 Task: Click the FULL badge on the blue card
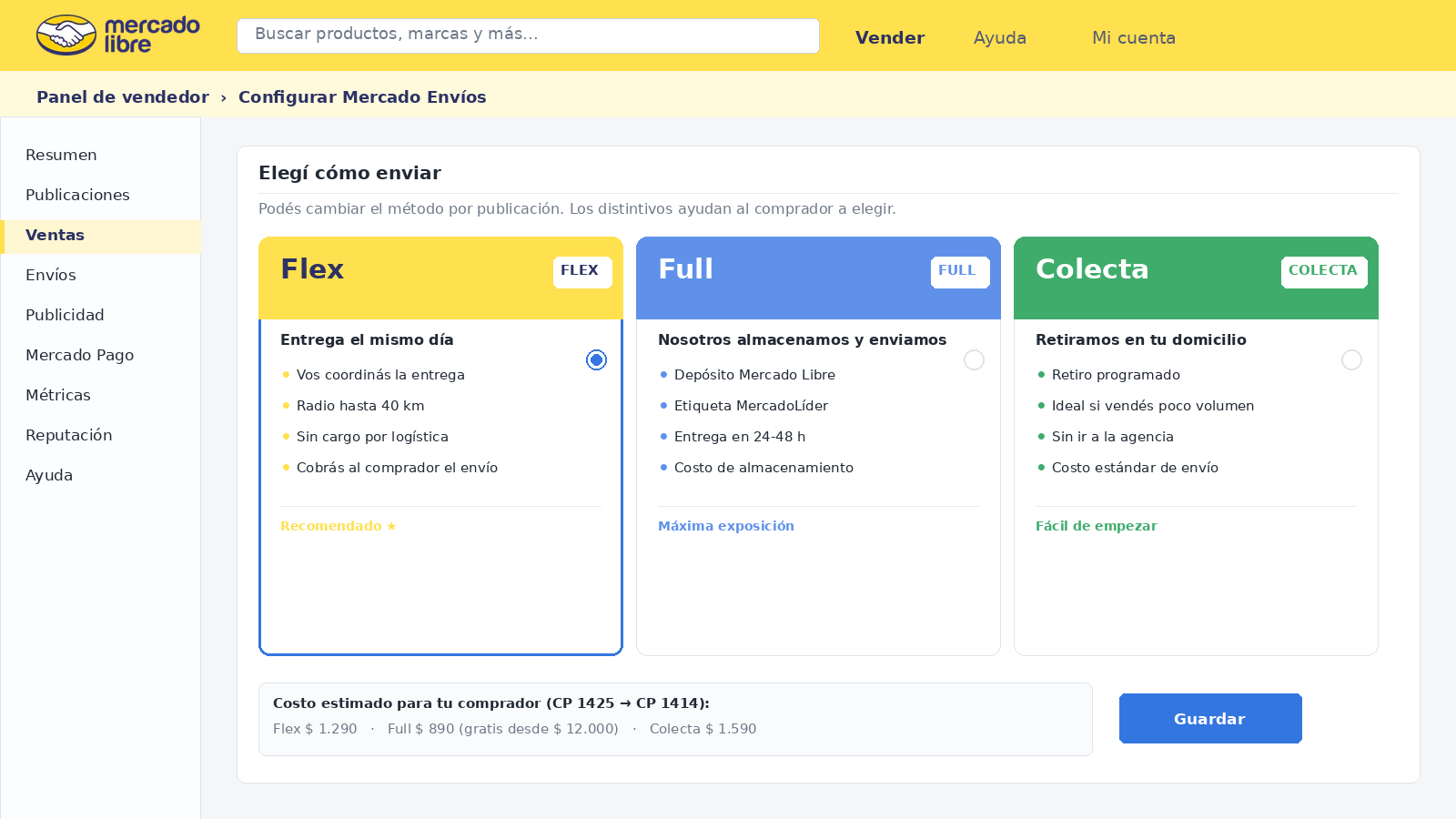(960, 271)
